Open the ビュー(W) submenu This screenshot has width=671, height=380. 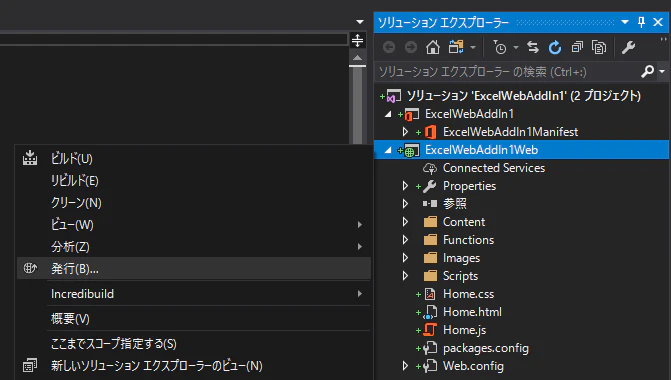194,225
